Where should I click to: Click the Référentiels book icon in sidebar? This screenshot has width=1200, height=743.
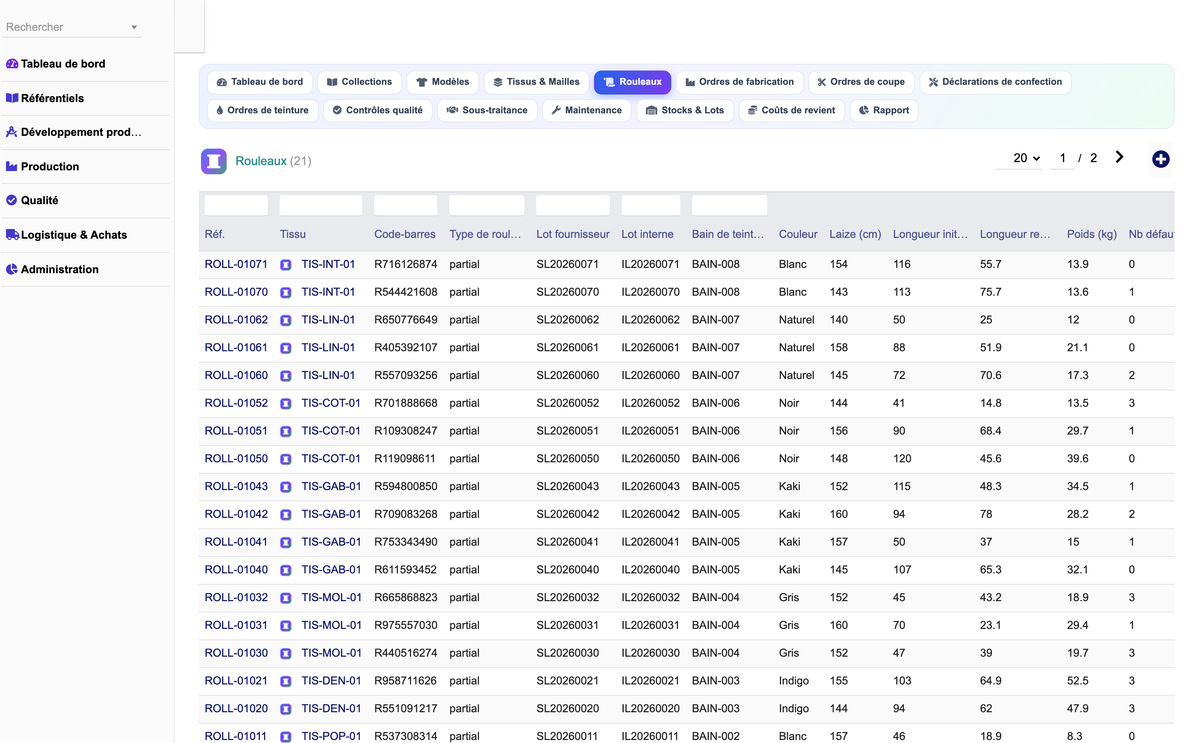click(12, 98)
